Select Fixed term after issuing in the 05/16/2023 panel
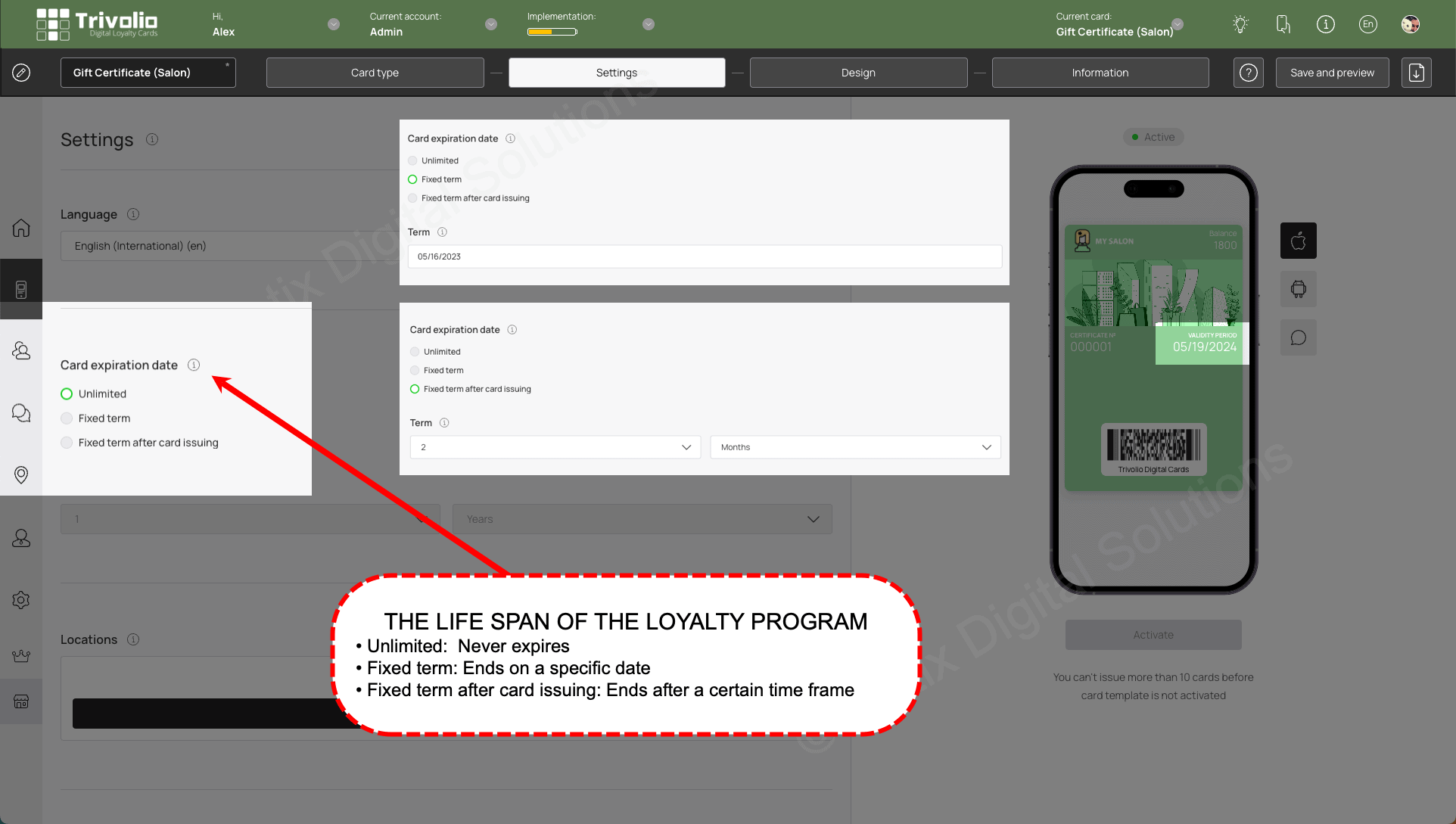 click(x=412, y=198)
